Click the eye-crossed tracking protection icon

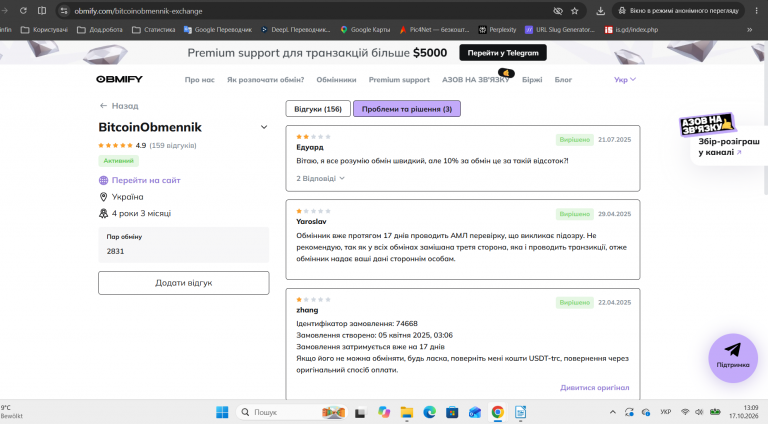click(x=557, y=11)
